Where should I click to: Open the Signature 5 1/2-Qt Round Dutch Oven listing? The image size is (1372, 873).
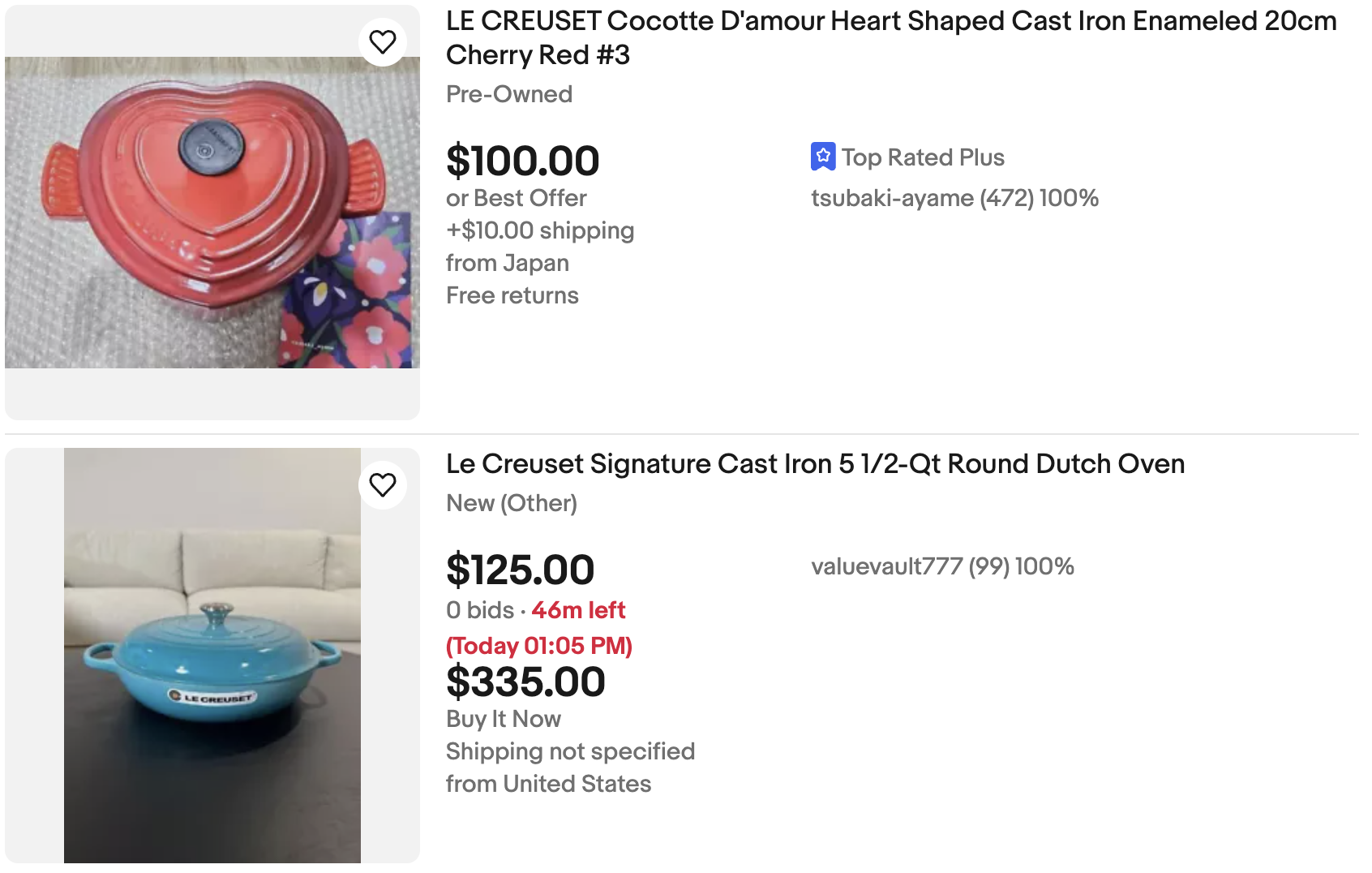[x=815, y=464]
